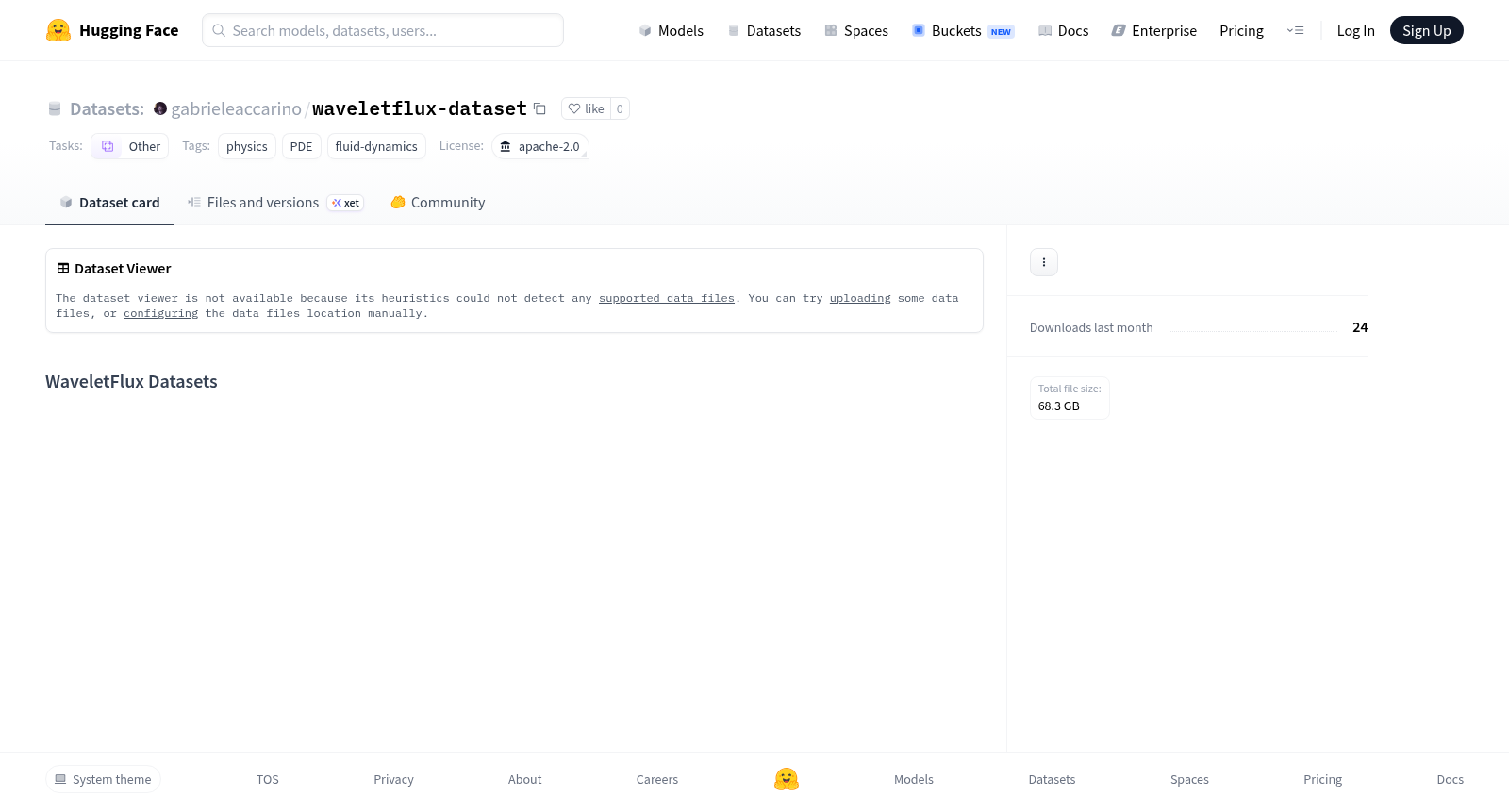Open Careers footer link
The height and width of the screenshot is (812, 1509).
(657, 779)
